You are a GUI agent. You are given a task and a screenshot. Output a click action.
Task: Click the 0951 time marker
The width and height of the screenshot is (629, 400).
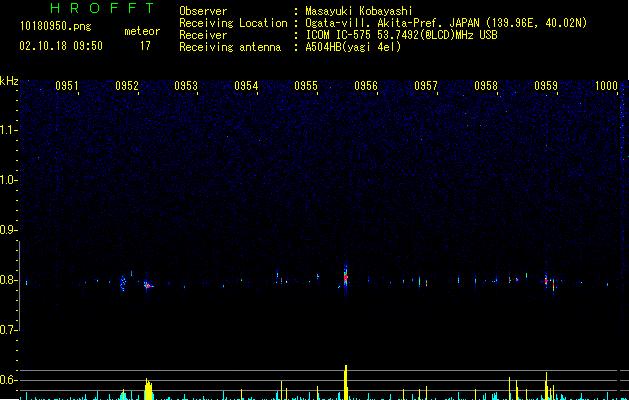[67, 86]
